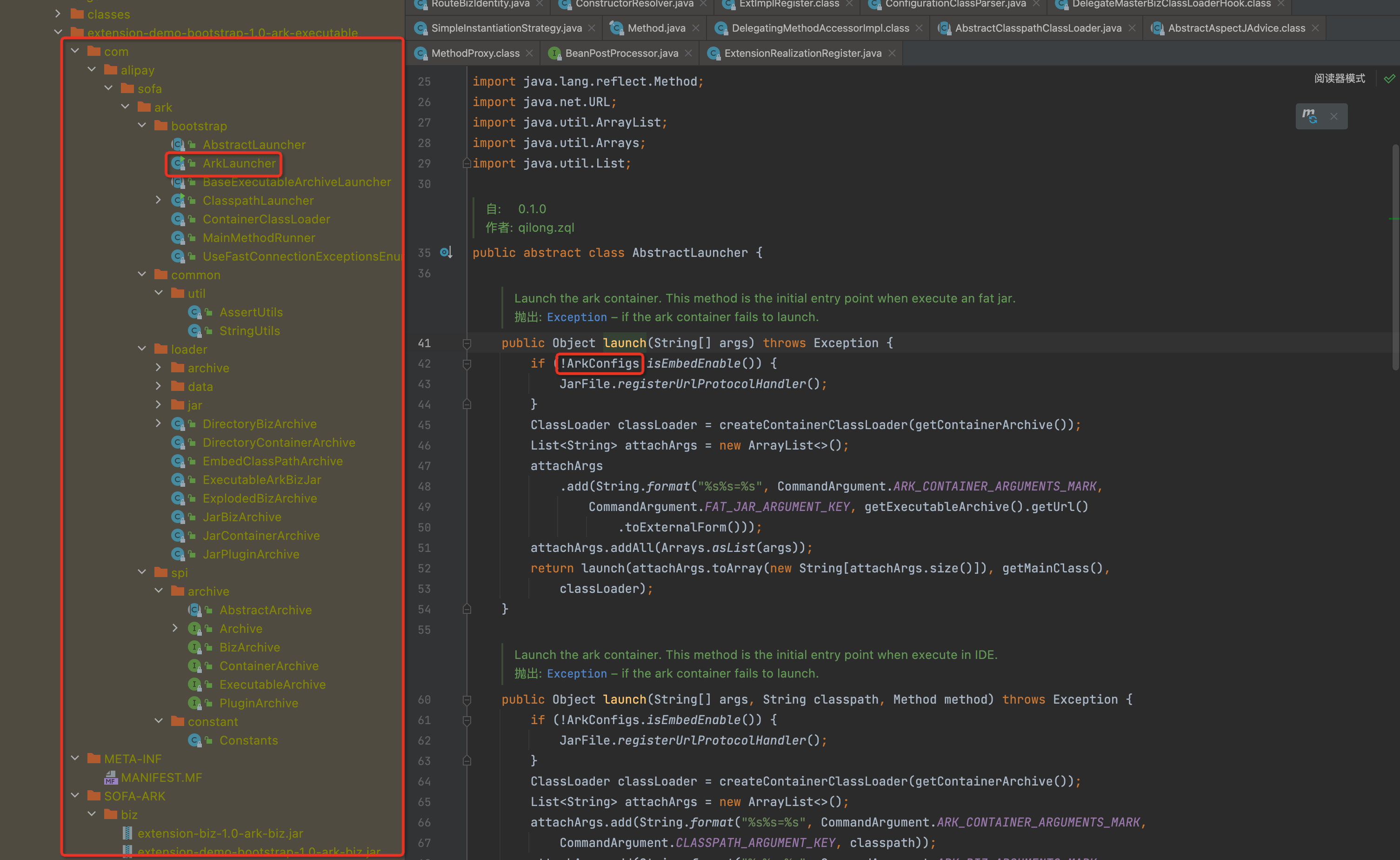Expand the ClasspathLauncher tree node
The image size is (1400, 860).
[159, 200]
